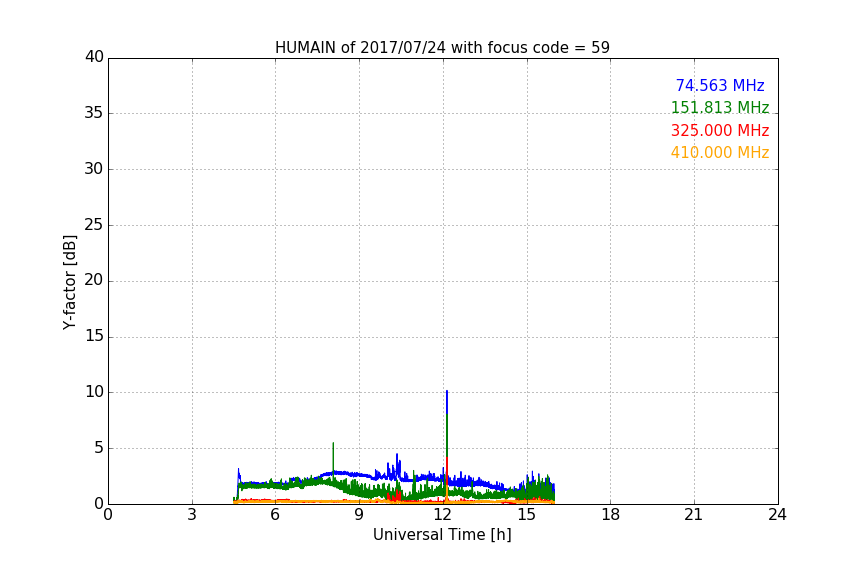Click the x-axis tick label 9

coord(359,515)
